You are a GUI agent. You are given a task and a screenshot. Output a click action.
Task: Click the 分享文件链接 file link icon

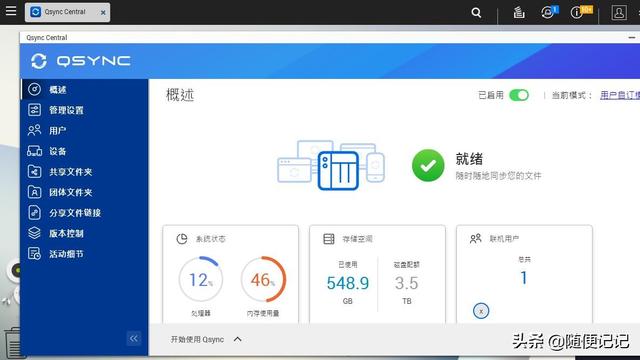[x=34, y=212]
